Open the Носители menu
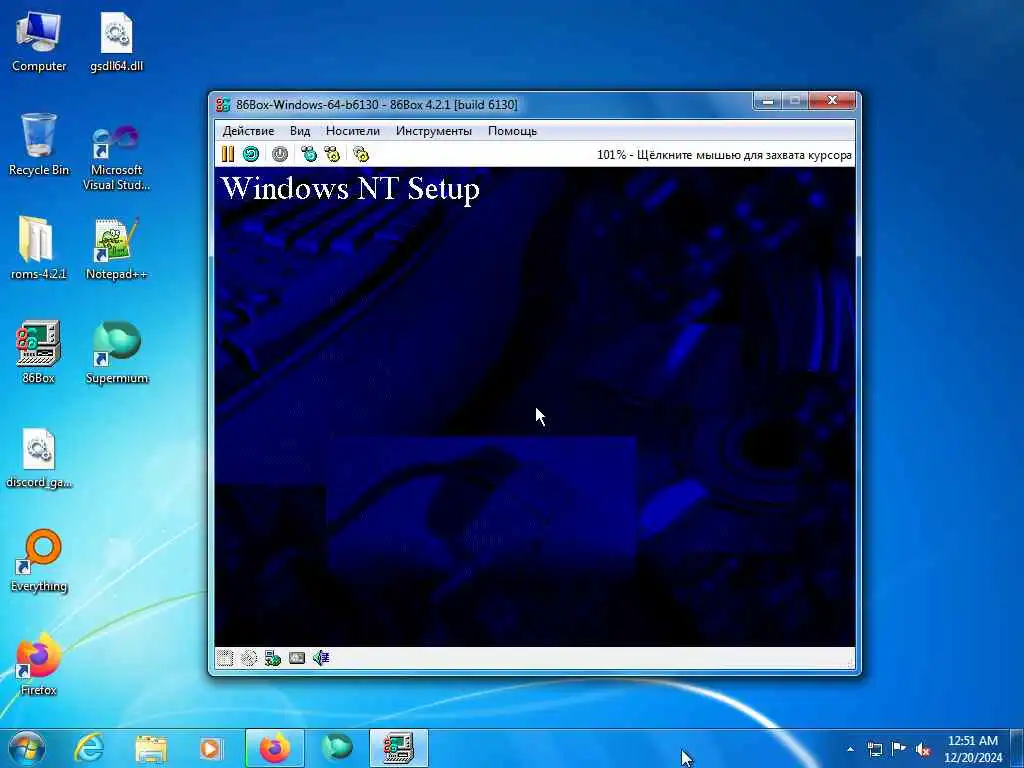The height and width of the screenshot is (768, 1024). (353, 131)
